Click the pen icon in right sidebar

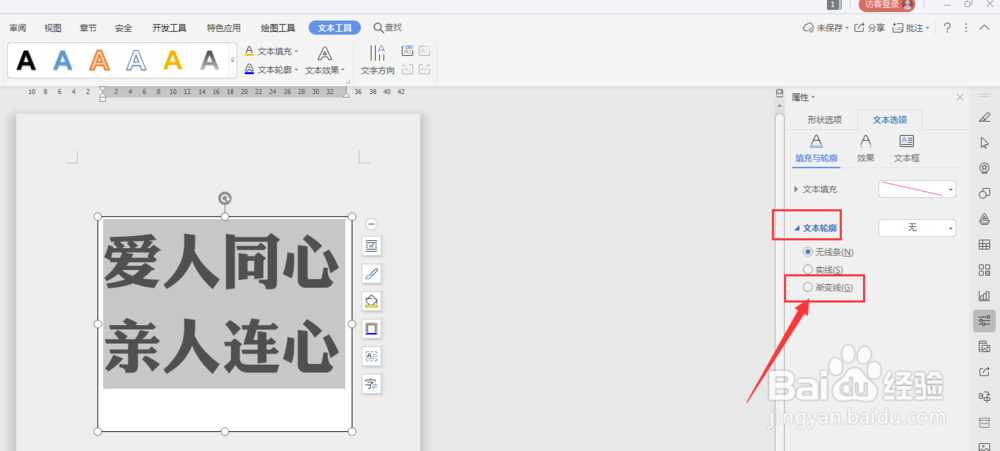[984, 117]
